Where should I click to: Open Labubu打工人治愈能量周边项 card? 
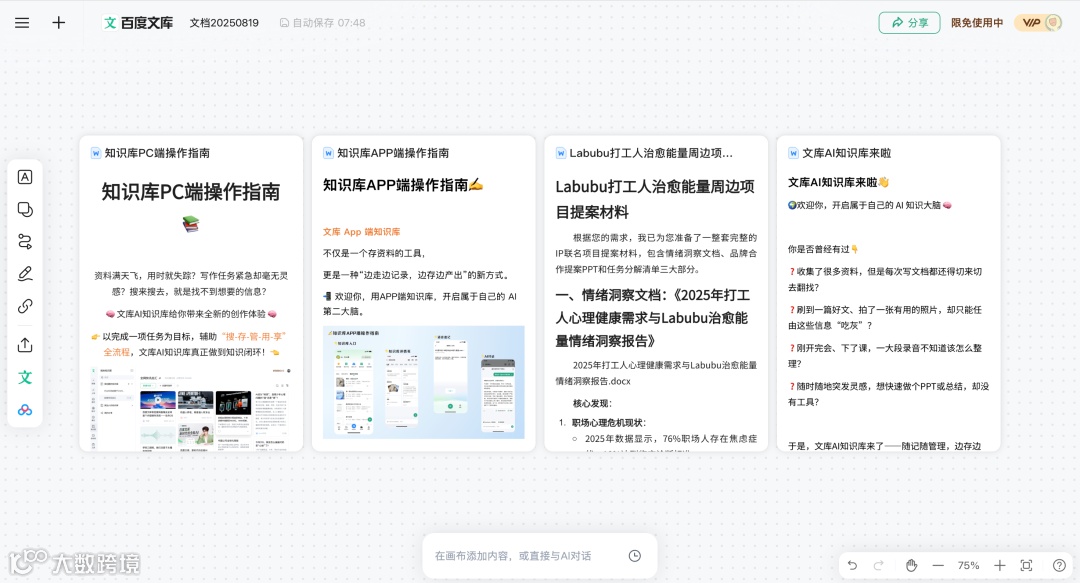click(656, 294)
